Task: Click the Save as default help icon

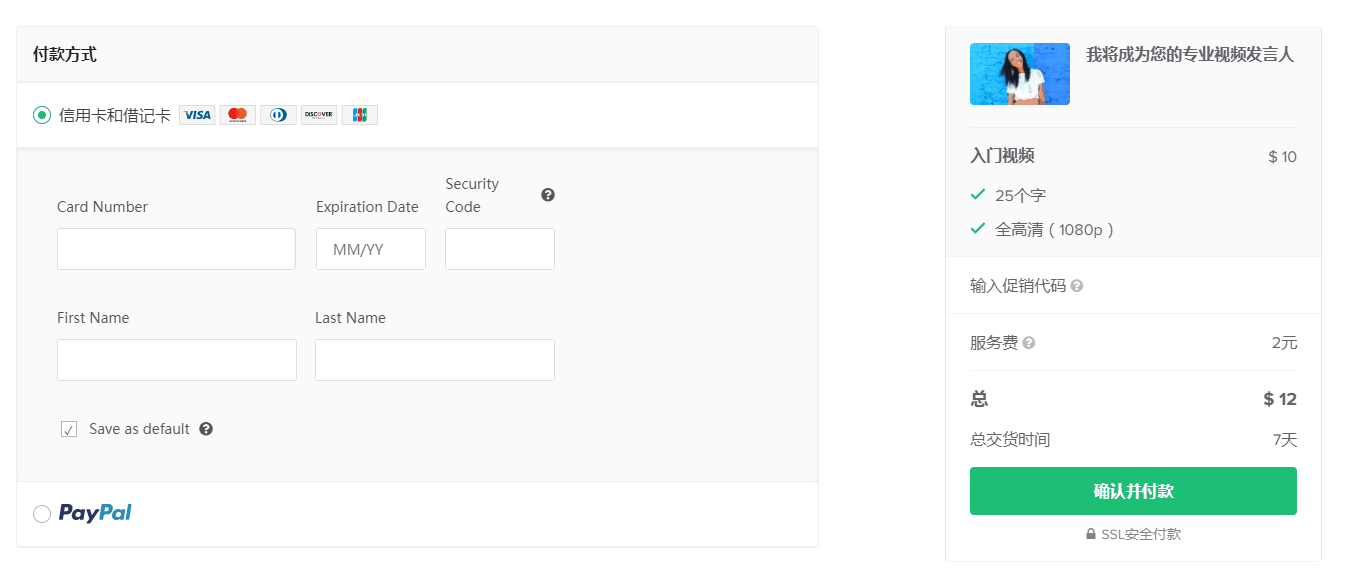Action: pyautogui.click(x=206, y=429)
